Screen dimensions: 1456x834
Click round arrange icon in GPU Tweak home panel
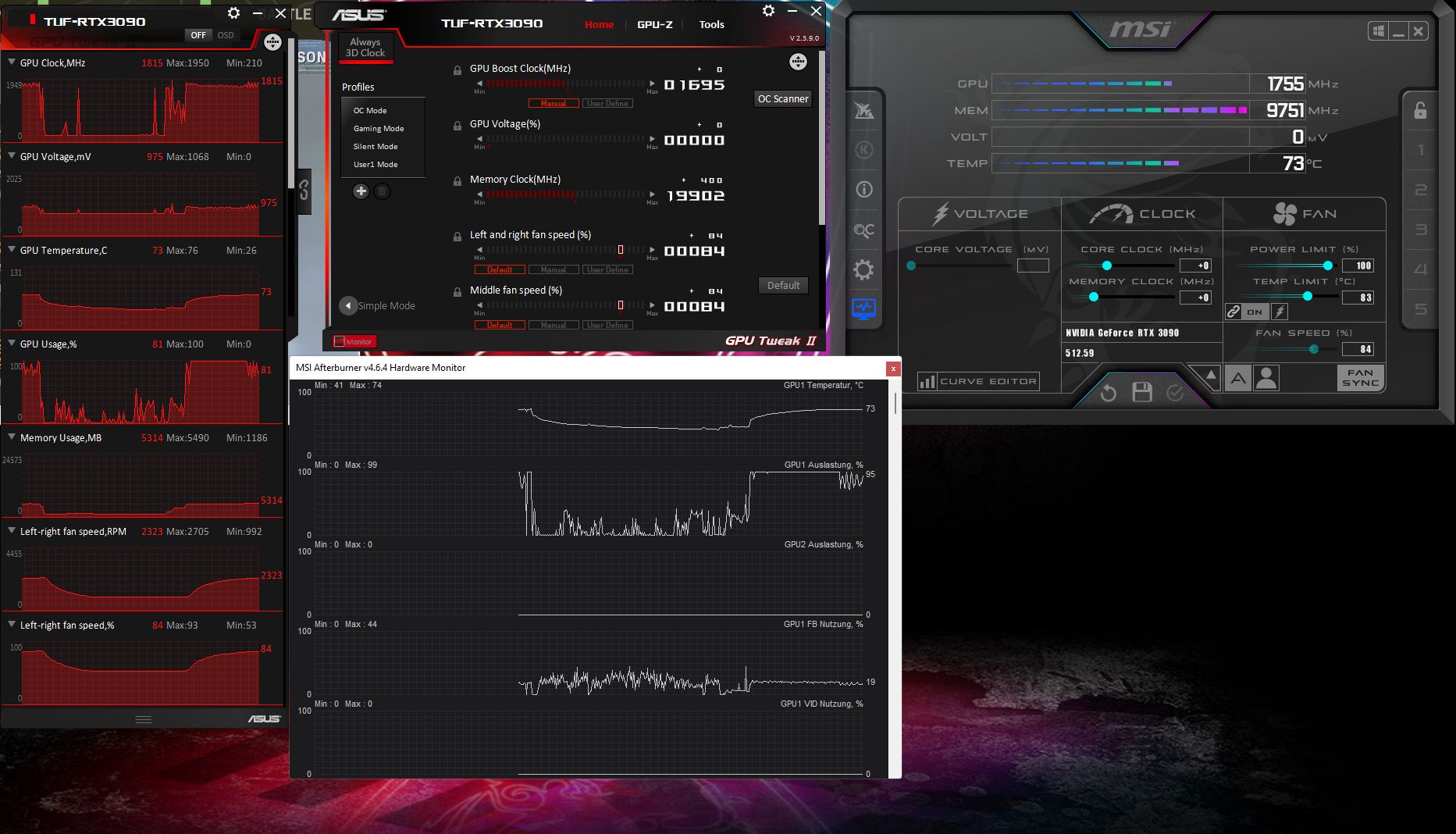798,62
